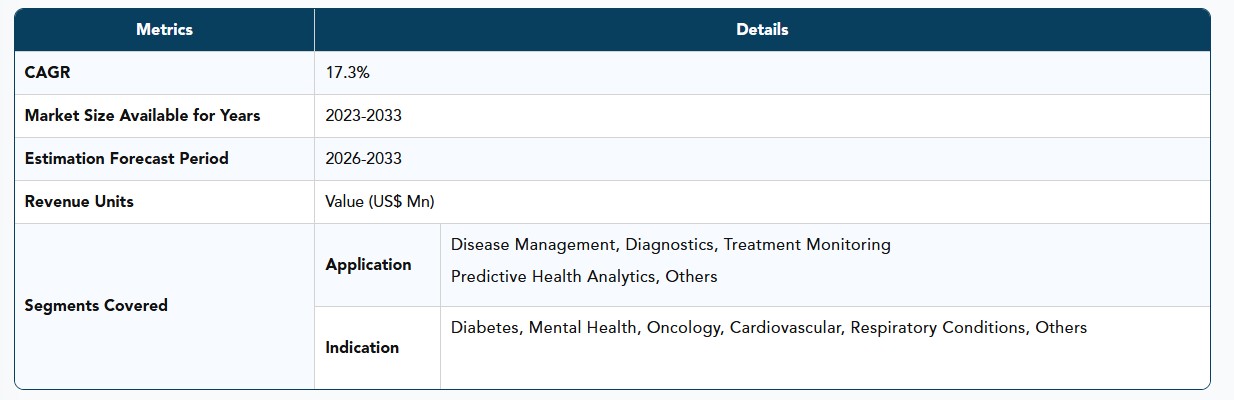Click Respiratory Conditions in the indication list
The image size is (1234, 400).
point(938,328)
